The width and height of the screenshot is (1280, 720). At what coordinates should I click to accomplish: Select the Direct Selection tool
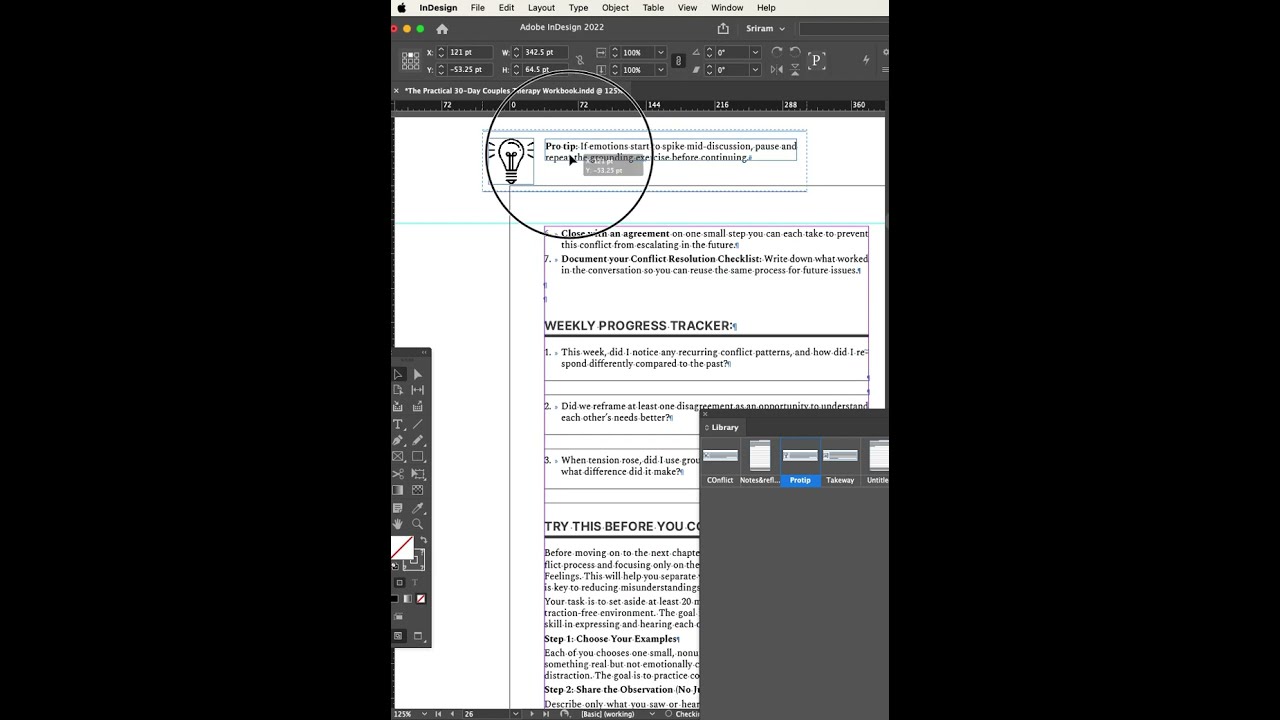417,374
